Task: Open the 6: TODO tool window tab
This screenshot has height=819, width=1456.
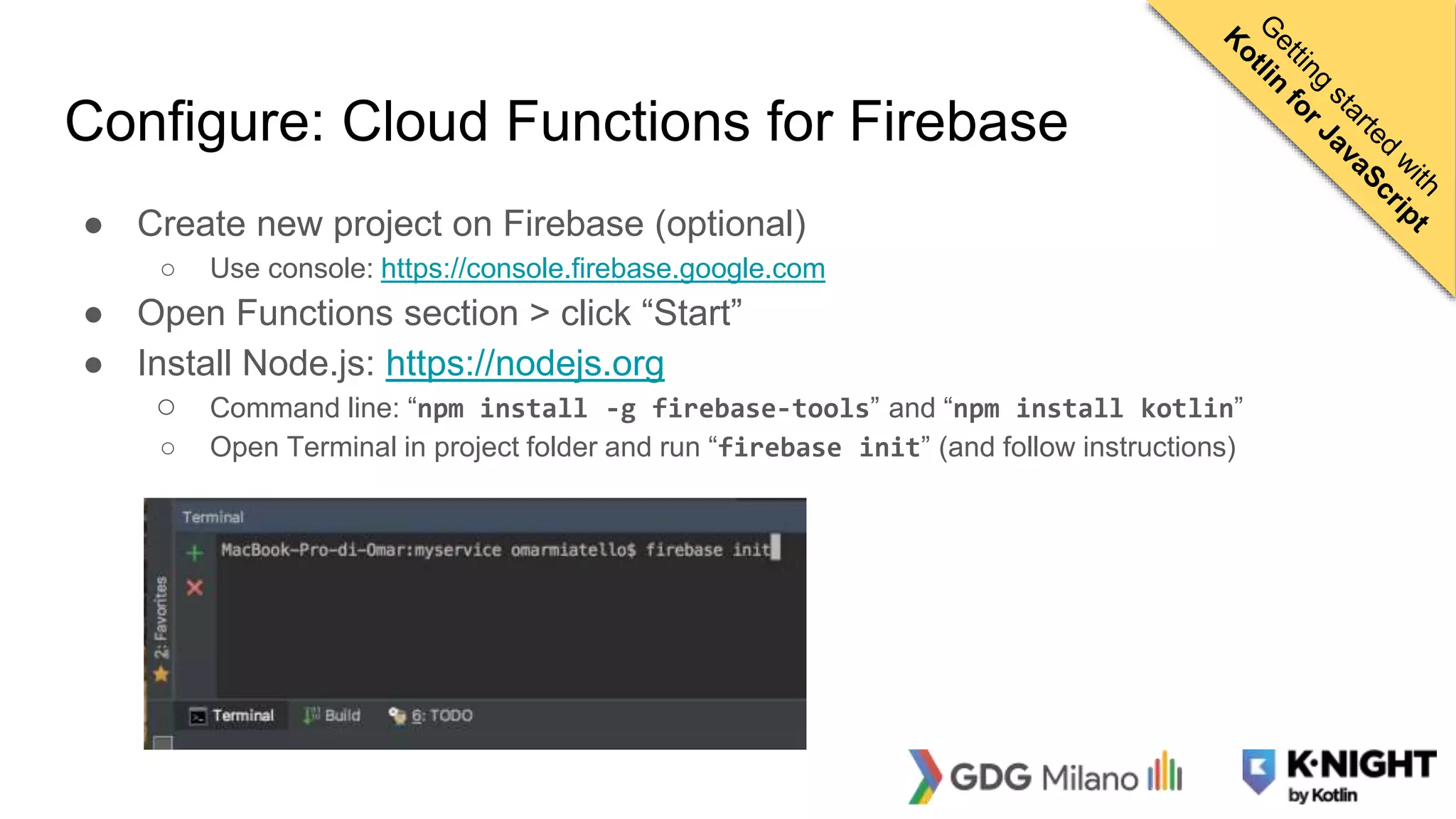Action: 431,715
